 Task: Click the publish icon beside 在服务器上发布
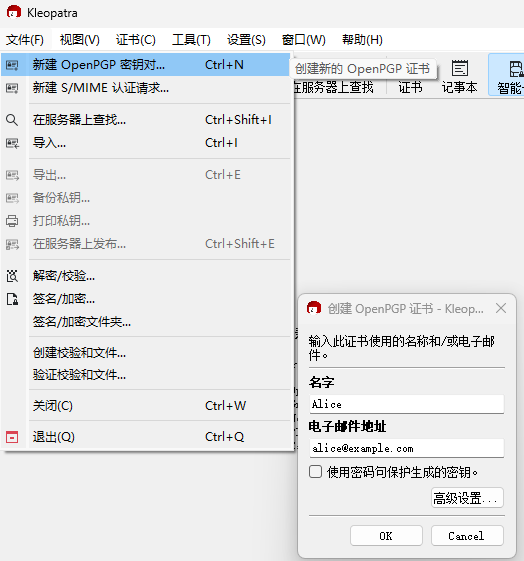12,244
